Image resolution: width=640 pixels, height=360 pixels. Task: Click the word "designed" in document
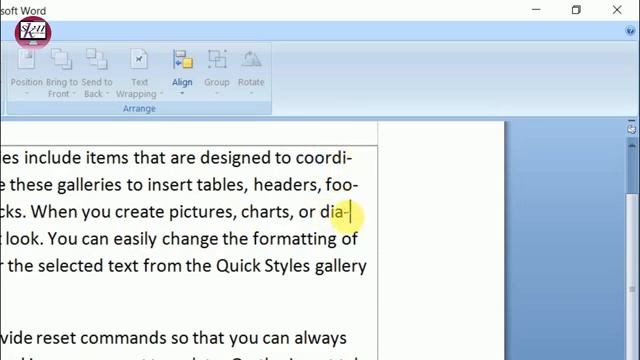[x=236, y=158]
